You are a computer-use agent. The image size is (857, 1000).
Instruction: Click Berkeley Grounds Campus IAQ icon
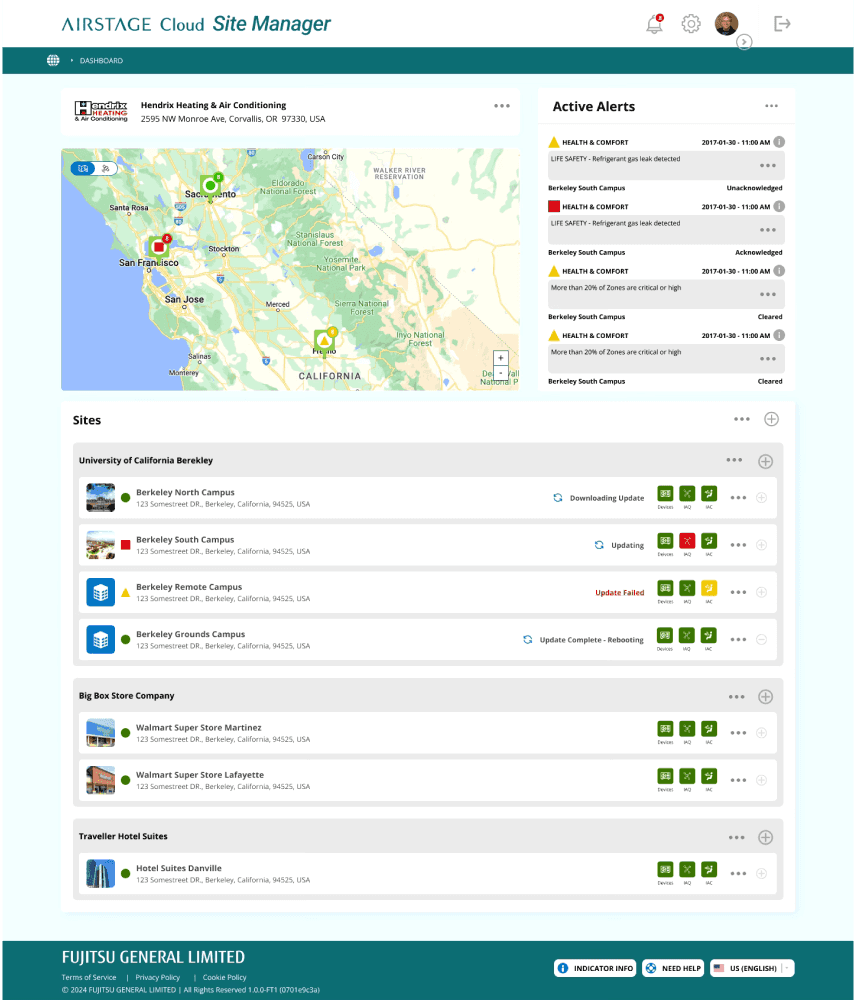click(687, 635)
